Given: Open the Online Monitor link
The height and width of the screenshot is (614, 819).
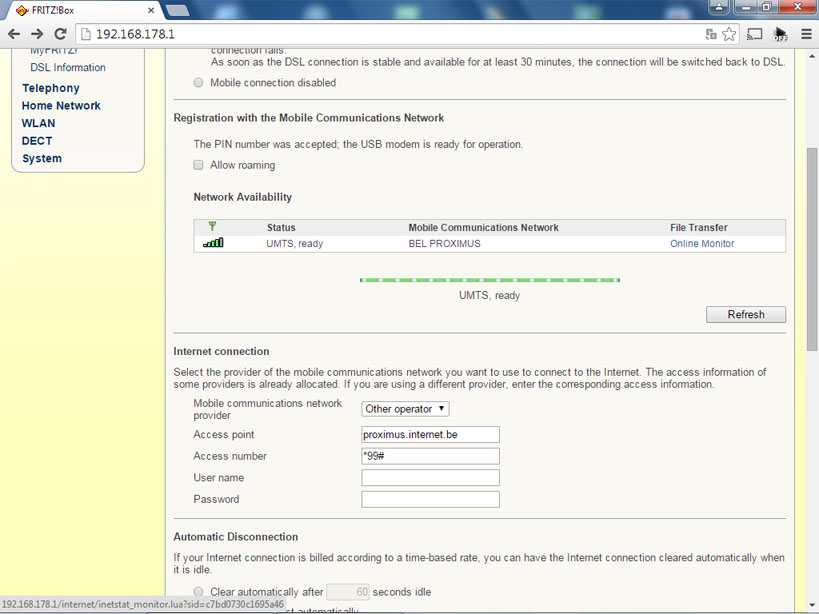Looking at the screenshot, I should 702,243.
